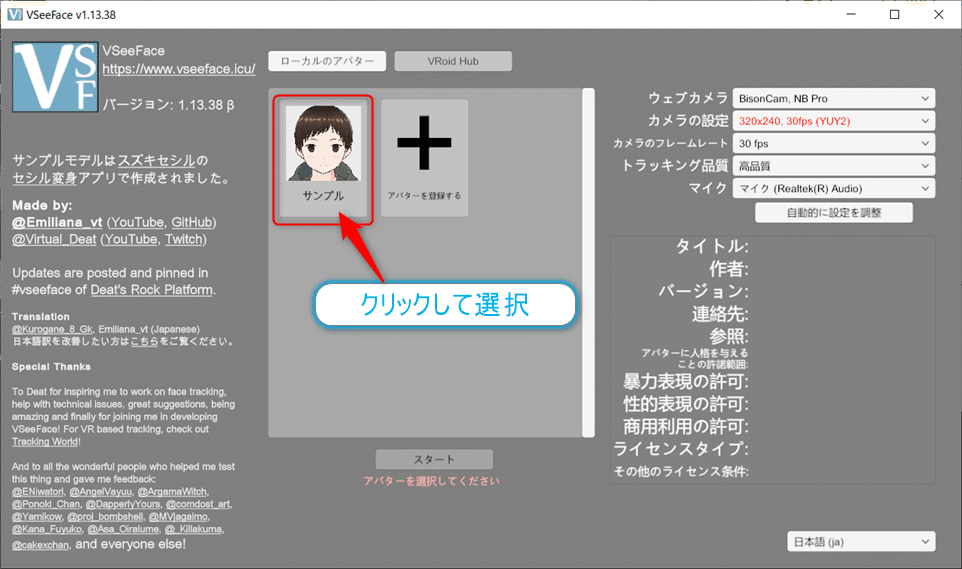This screenshot has width=962, height=569.
Task: Open the カメラの設定 dropdown 320x240 30fps
Action: click(834, 121)
